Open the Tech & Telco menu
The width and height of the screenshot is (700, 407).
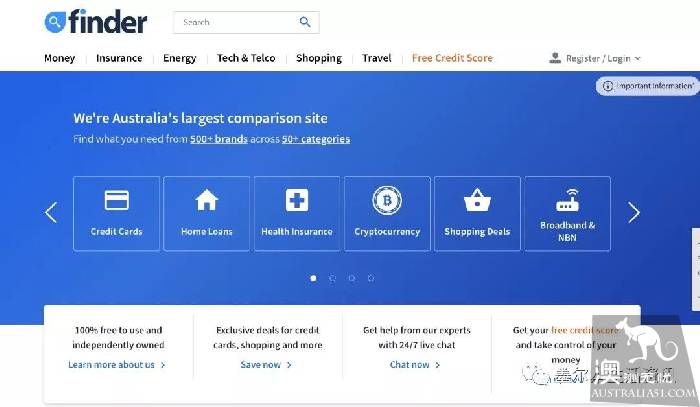(246, 58)
